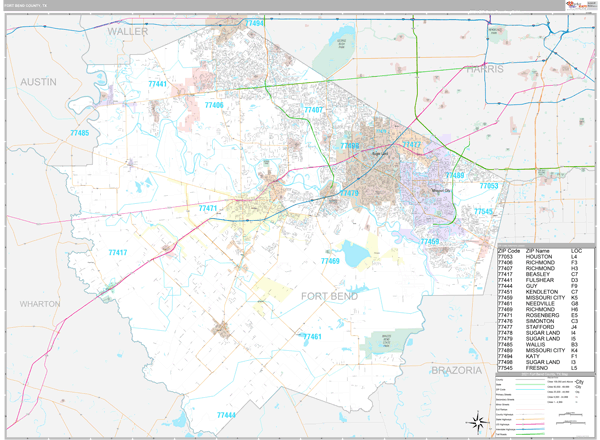Click the STAFFORD row in the ZIP index
The height and width of the screenshot is (440, 600).
(x=537, y=327)
